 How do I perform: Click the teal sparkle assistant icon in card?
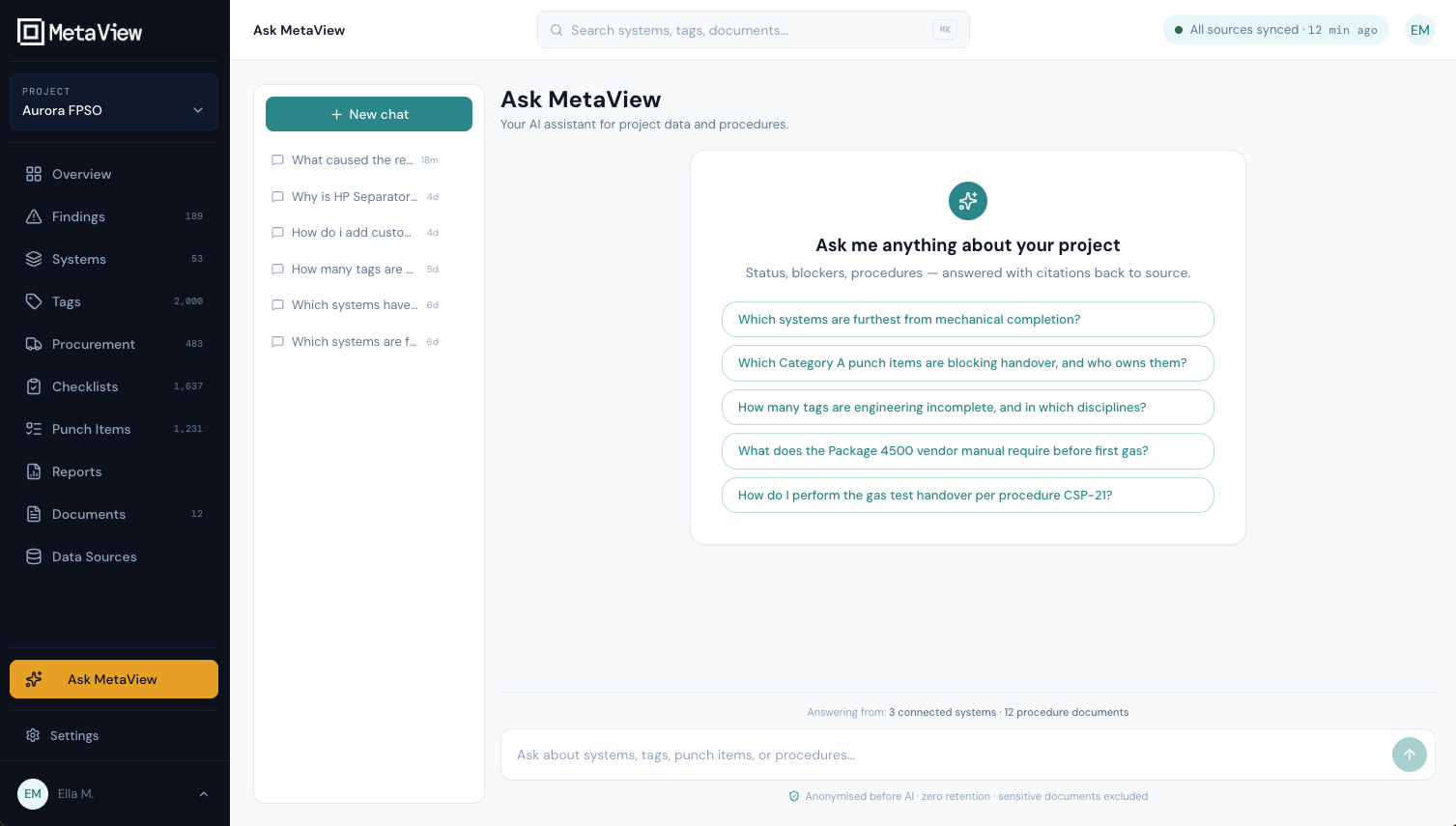coord(968,201)
